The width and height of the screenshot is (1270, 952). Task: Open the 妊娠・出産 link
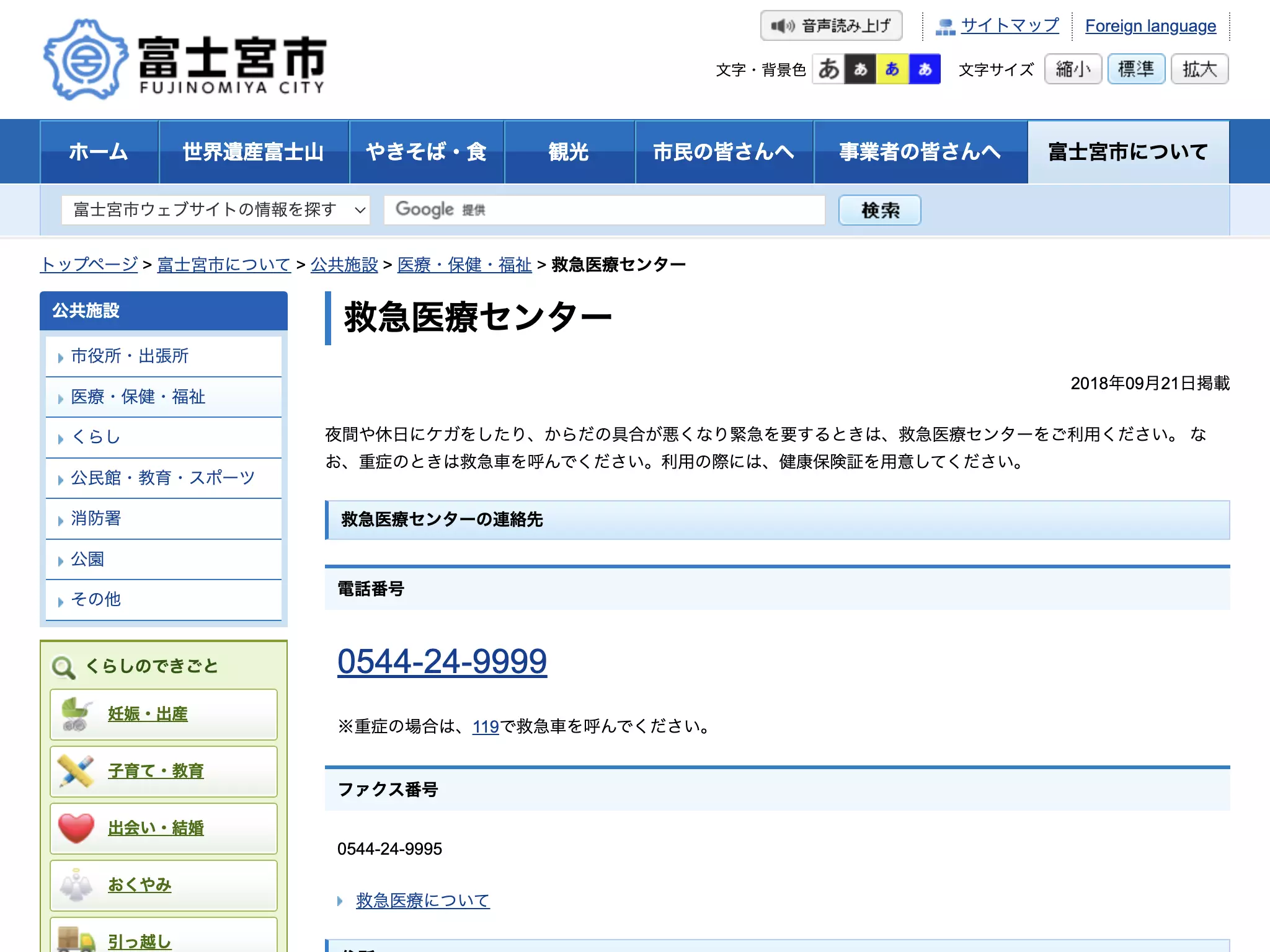point(148,714)
